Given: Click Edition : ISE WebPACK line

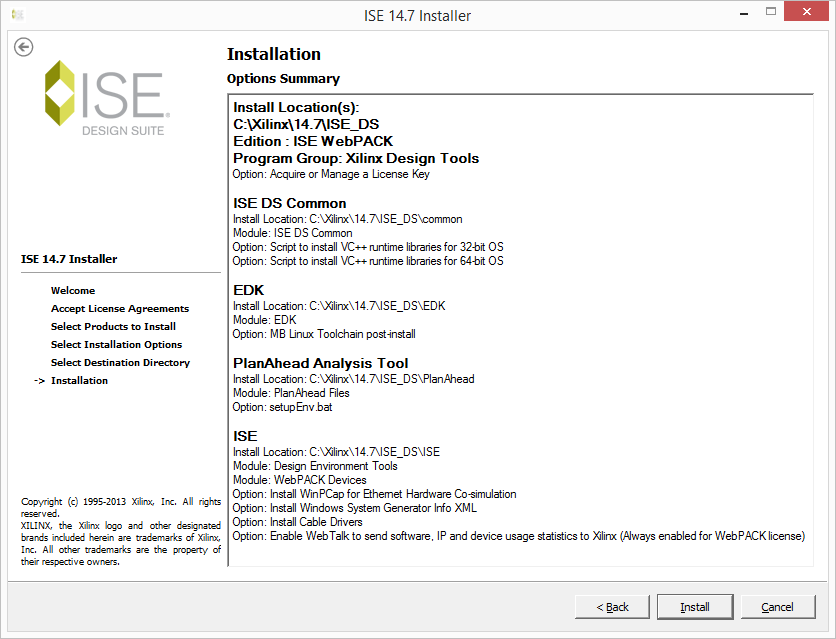Looking at the screenshot, I should (313, 142).
